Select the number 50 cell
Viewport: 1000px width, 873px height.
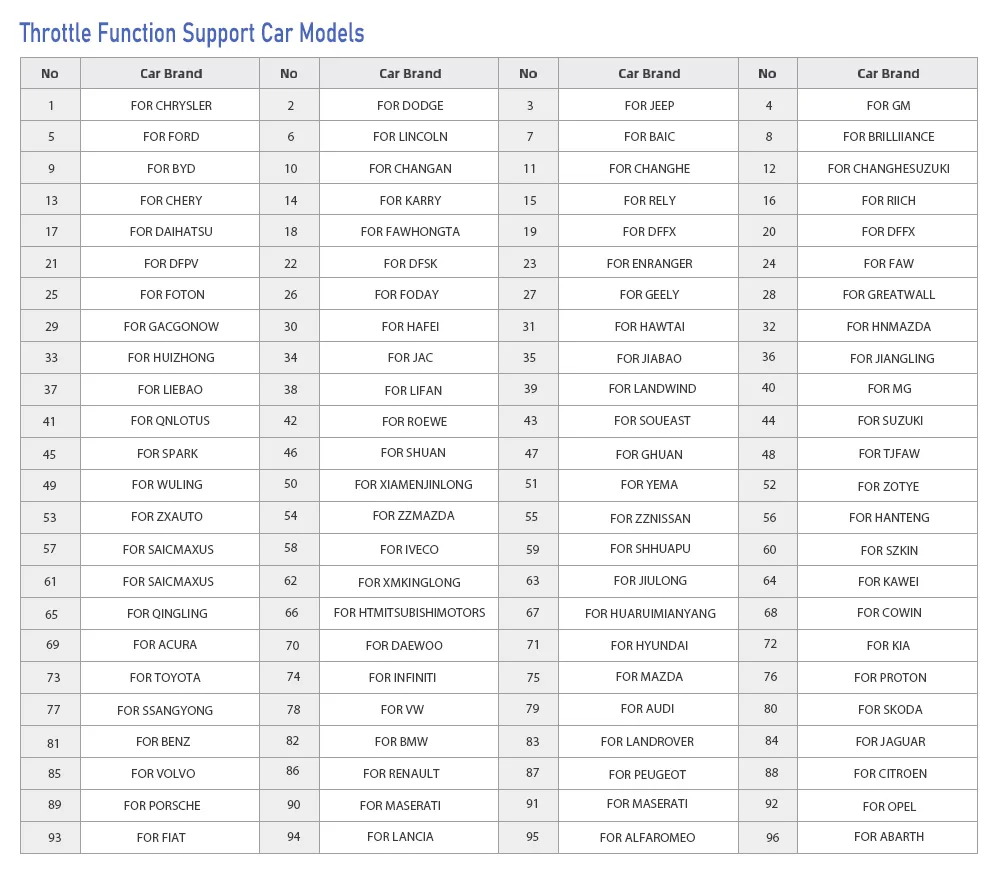click(290, 484)
